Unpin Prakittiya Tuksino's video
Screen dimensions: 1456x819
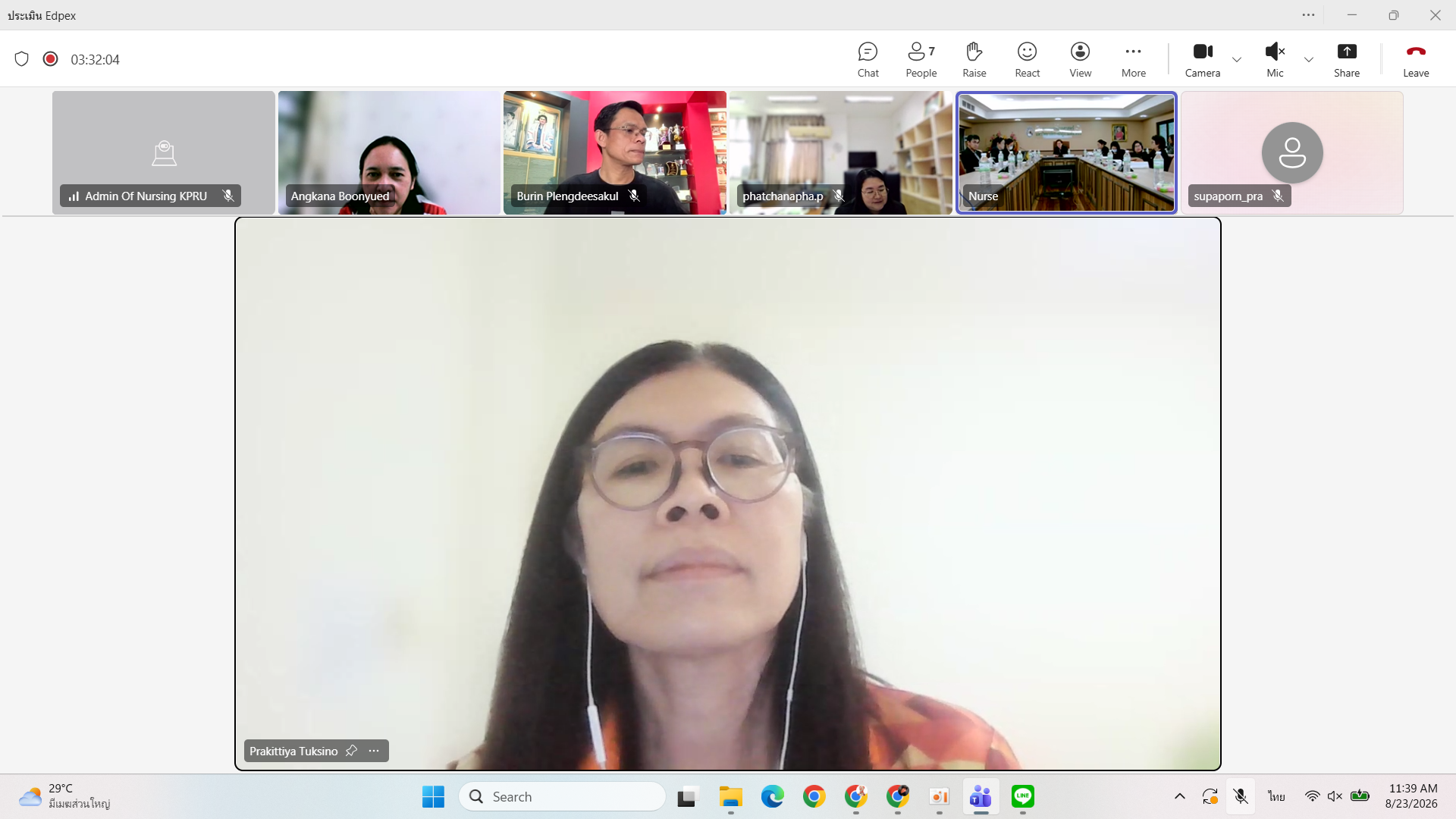(351, 751)
